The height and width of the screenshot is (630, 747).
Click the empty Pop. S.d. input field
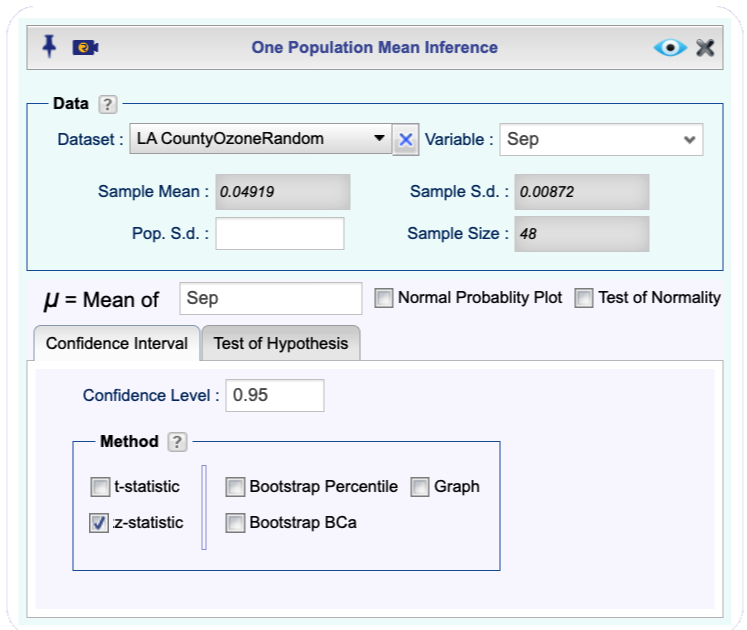click(280, 234)
